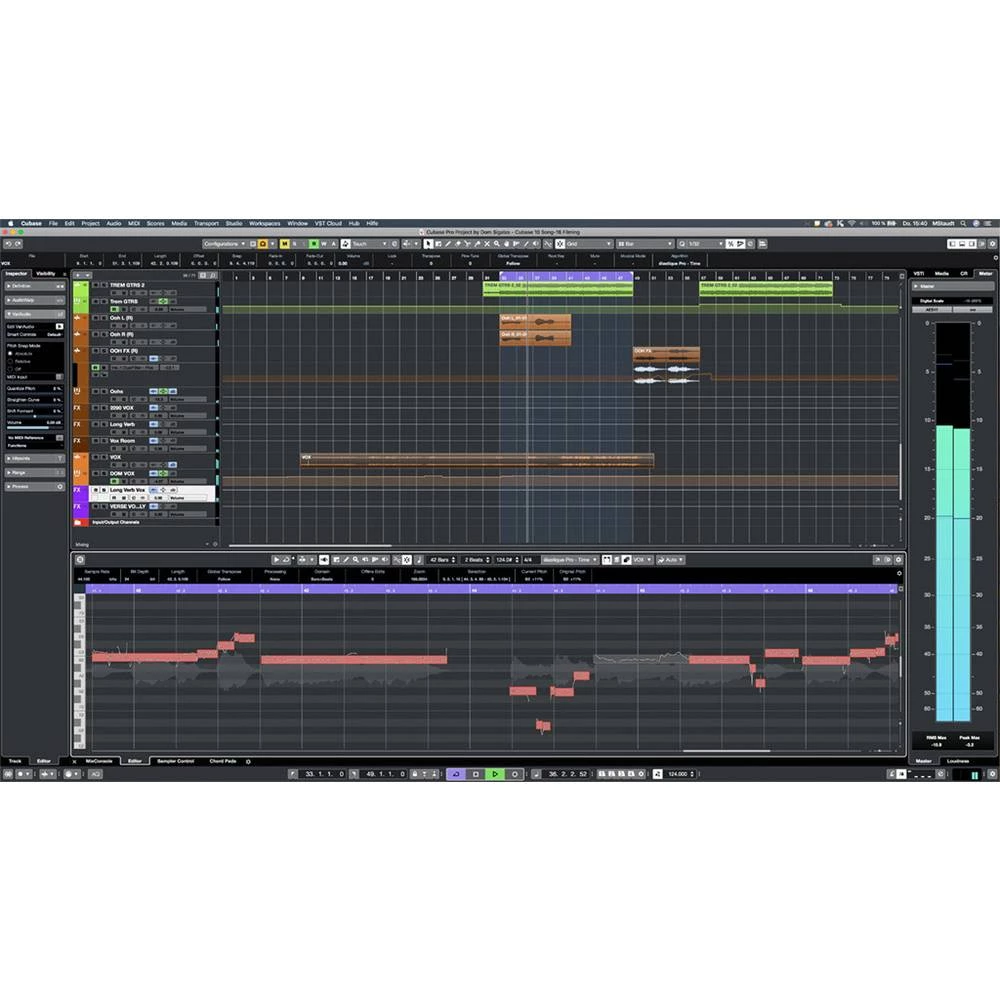
Task: Open the Transport menu
Action: pyautogui.click(x=206, y=223)
